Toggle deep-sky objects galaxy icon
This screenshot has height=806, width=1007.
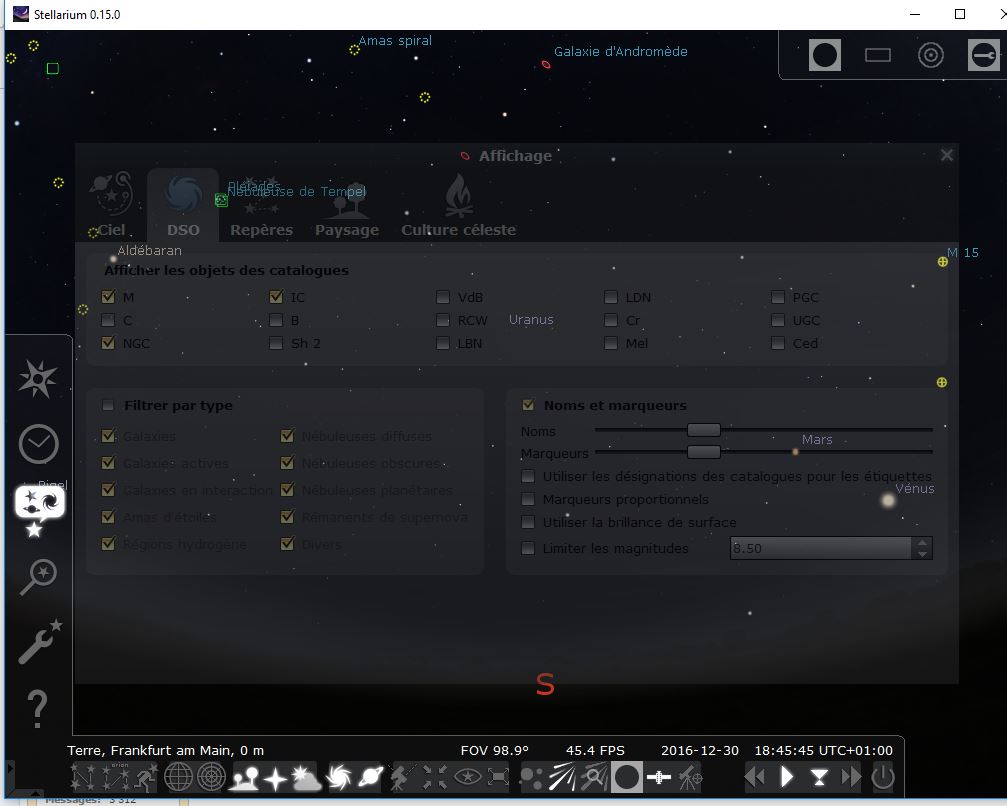(x=339, y=777)
